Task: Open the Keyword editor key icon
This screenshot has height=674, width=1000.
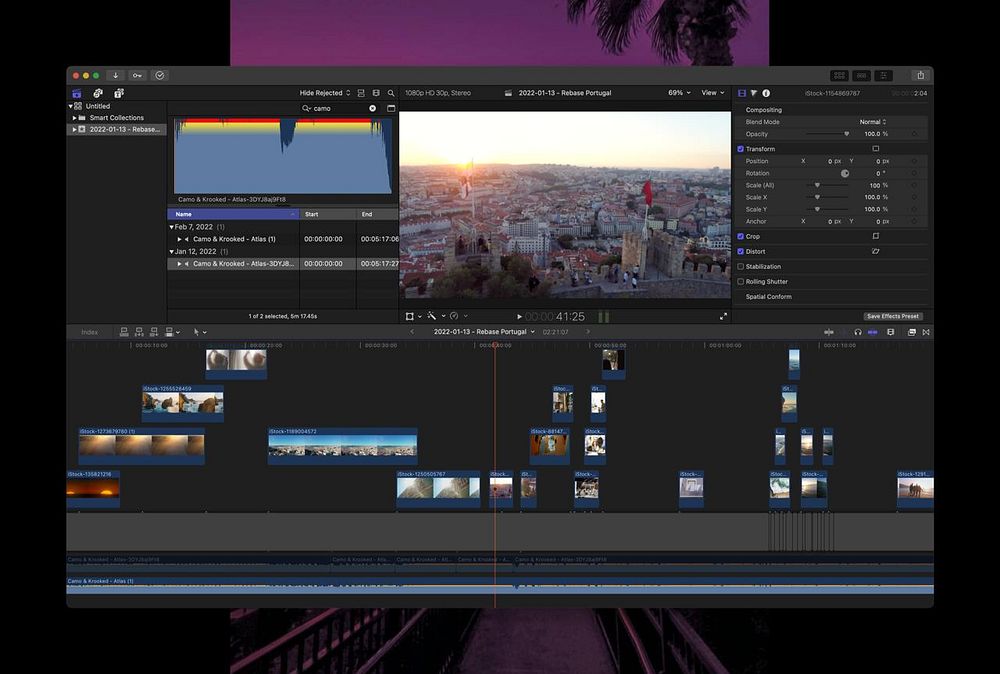Action: 137,75
